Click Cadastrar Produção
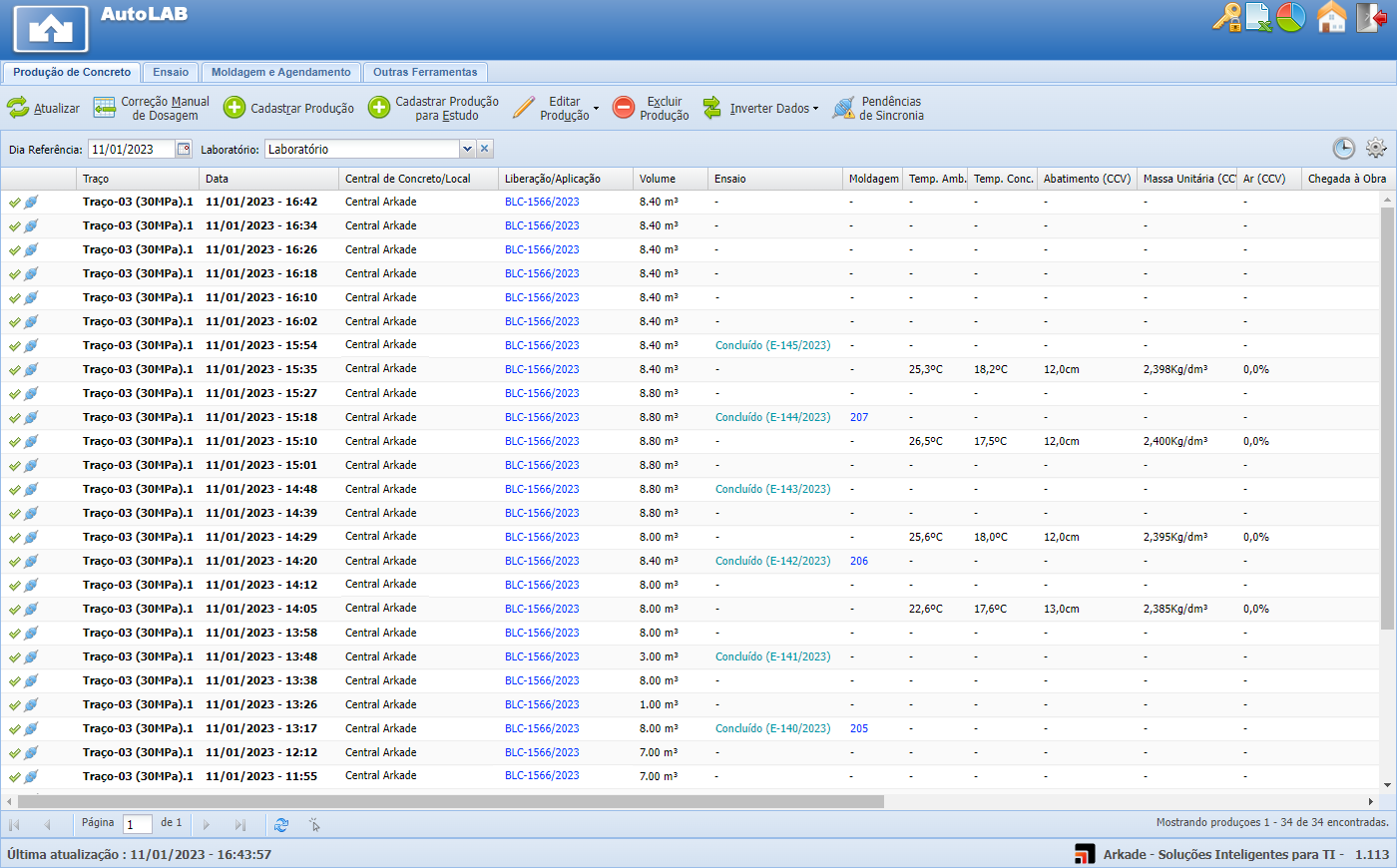Screen dimensions: 1397x868 coord(288,109)
